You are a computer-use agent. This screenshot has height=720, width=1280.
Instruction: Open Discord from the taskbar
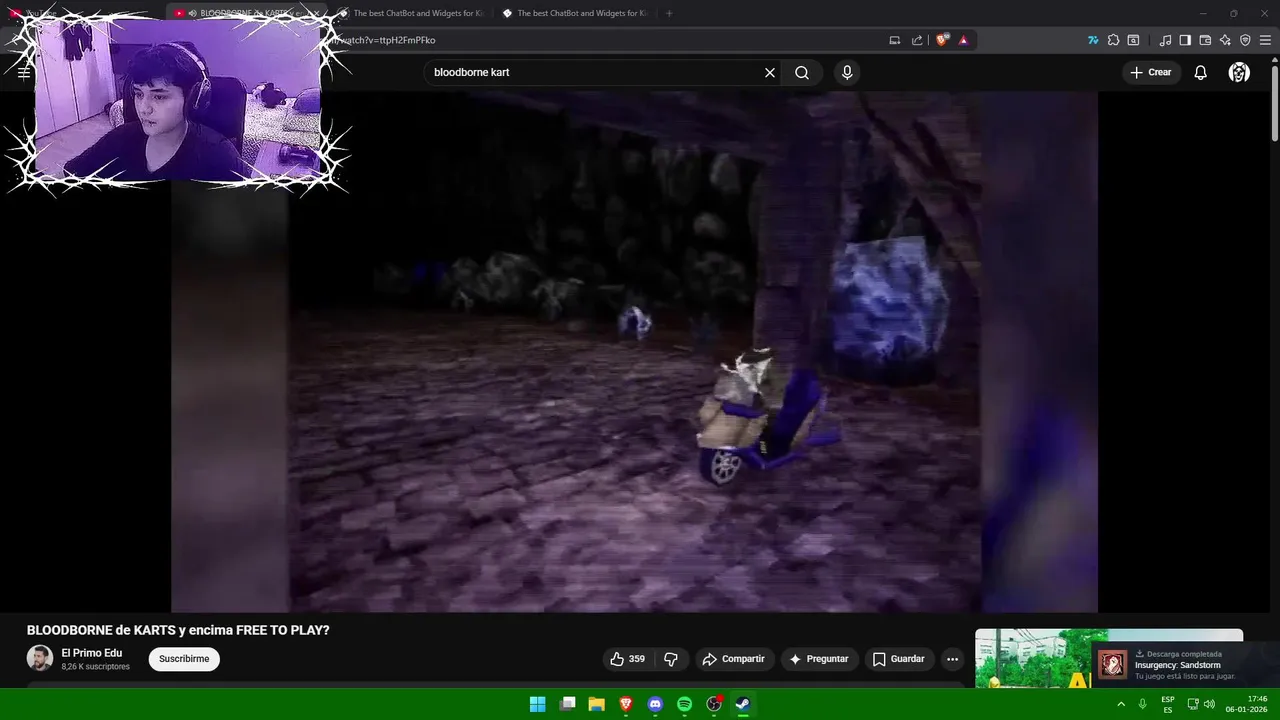coord(655,704)
